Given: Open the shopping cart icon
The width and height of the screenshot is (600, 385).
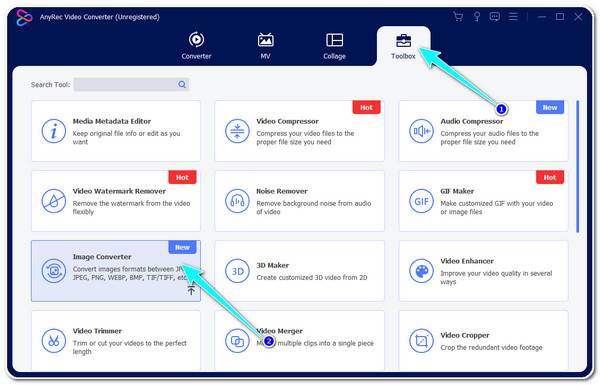Looking at the screenshot, I should [458, 16].
